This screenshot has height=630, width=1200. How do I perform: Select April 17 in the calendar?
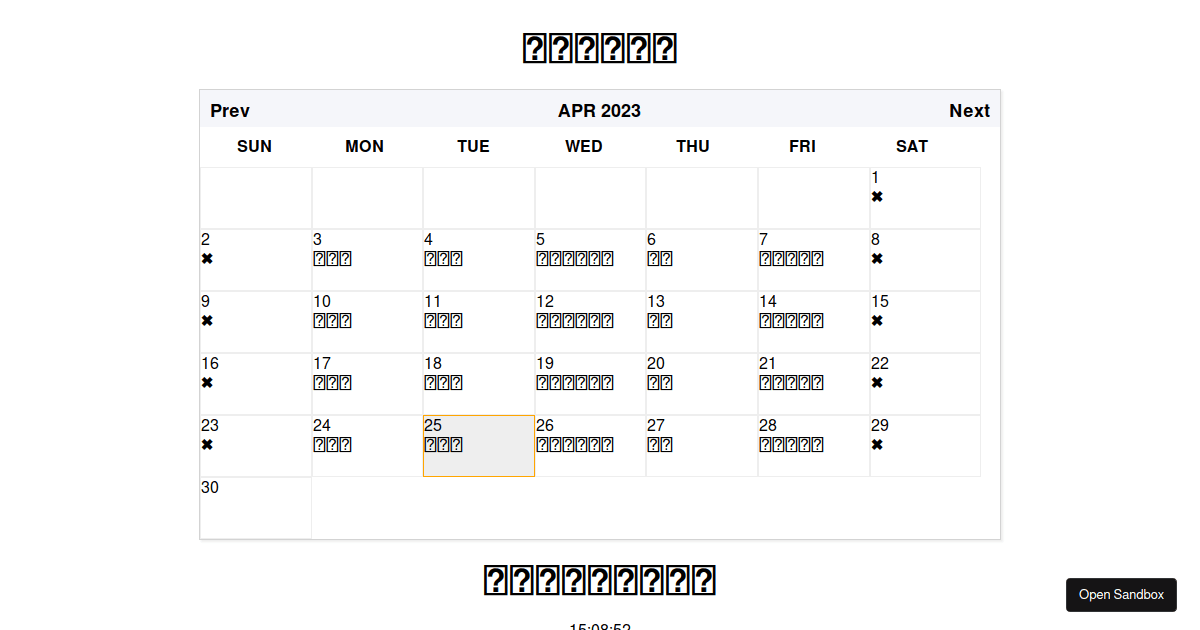pos(366,382)
